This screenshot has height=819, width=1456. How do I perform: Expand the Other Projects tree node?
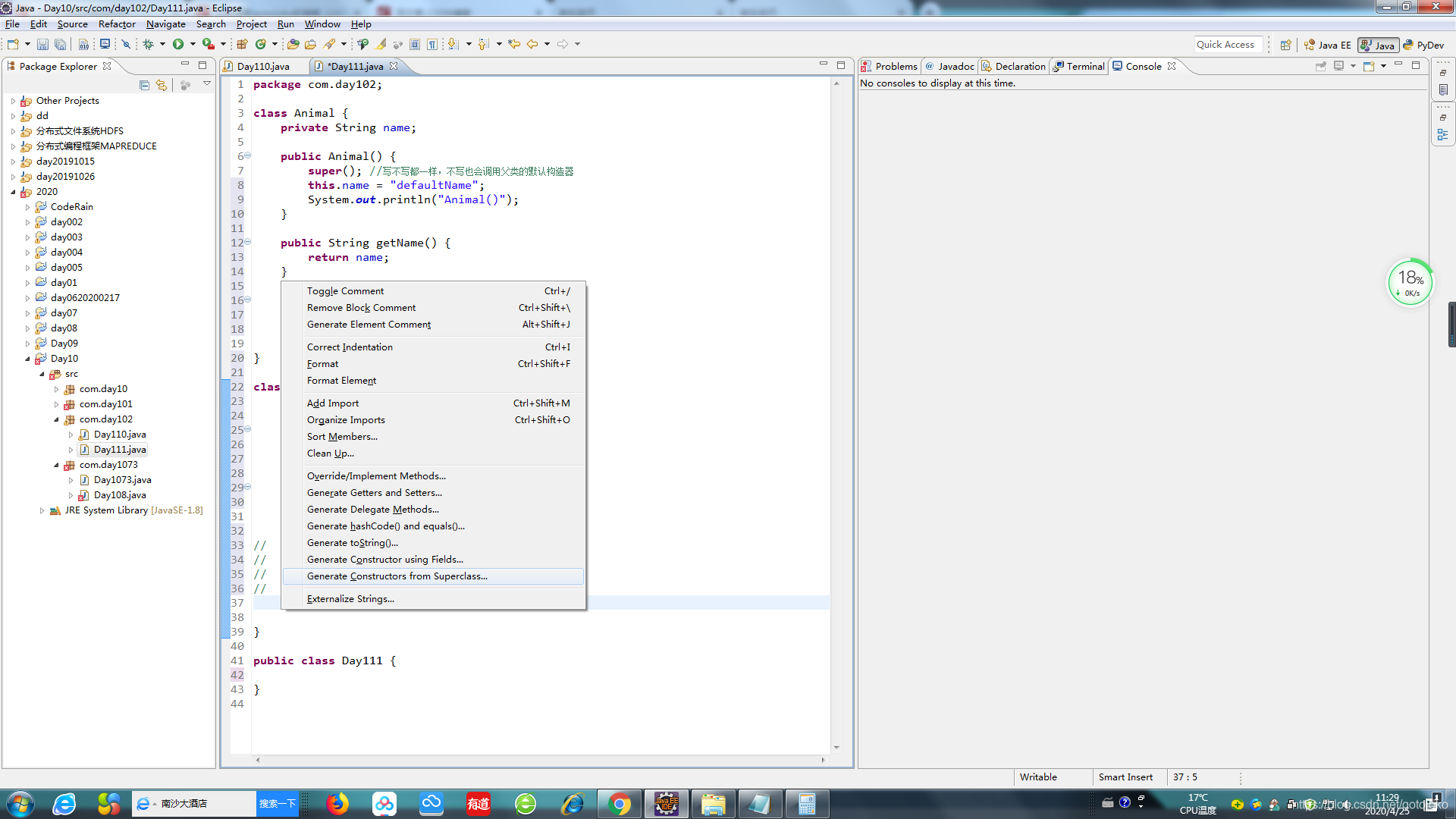pyautogui.click(x=13, y=101)
